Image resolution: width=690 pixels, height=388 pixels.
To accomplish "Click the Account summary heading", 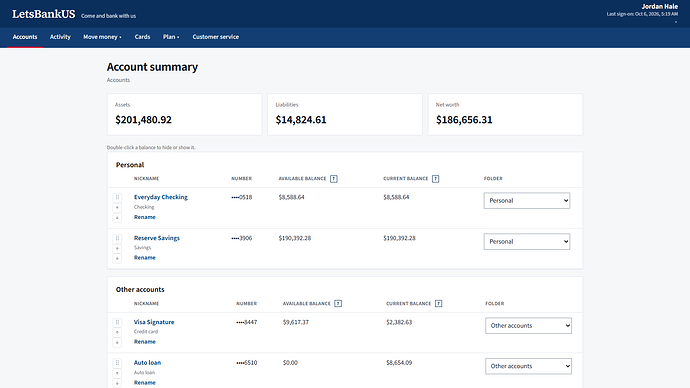I will [152, 67].
